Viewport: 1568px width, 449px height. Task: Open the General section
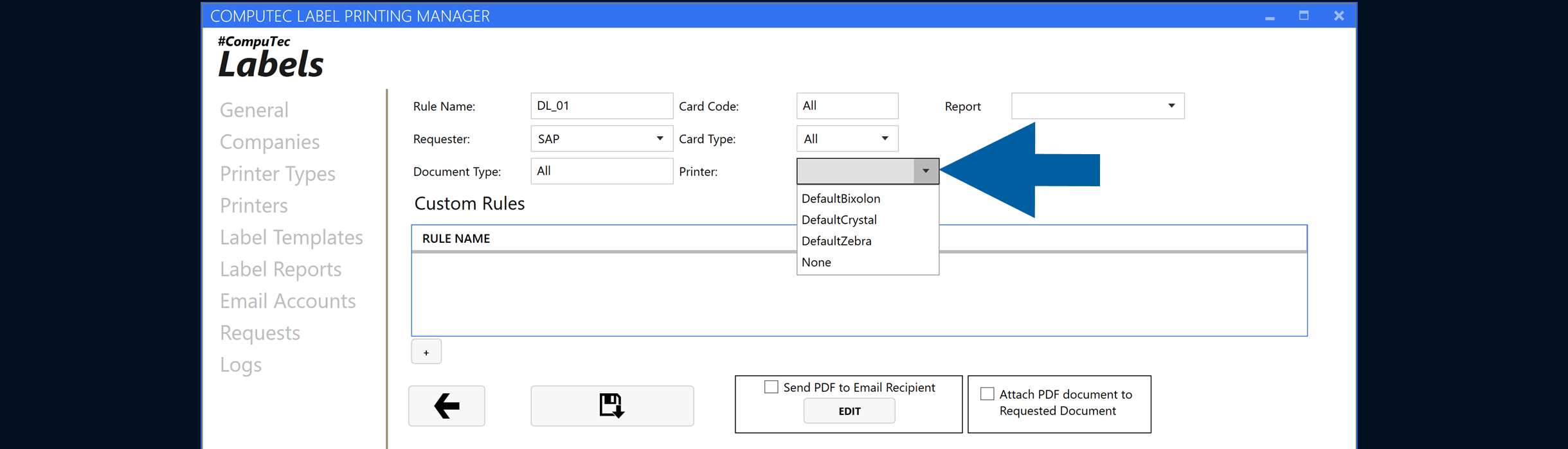point(254,110)
